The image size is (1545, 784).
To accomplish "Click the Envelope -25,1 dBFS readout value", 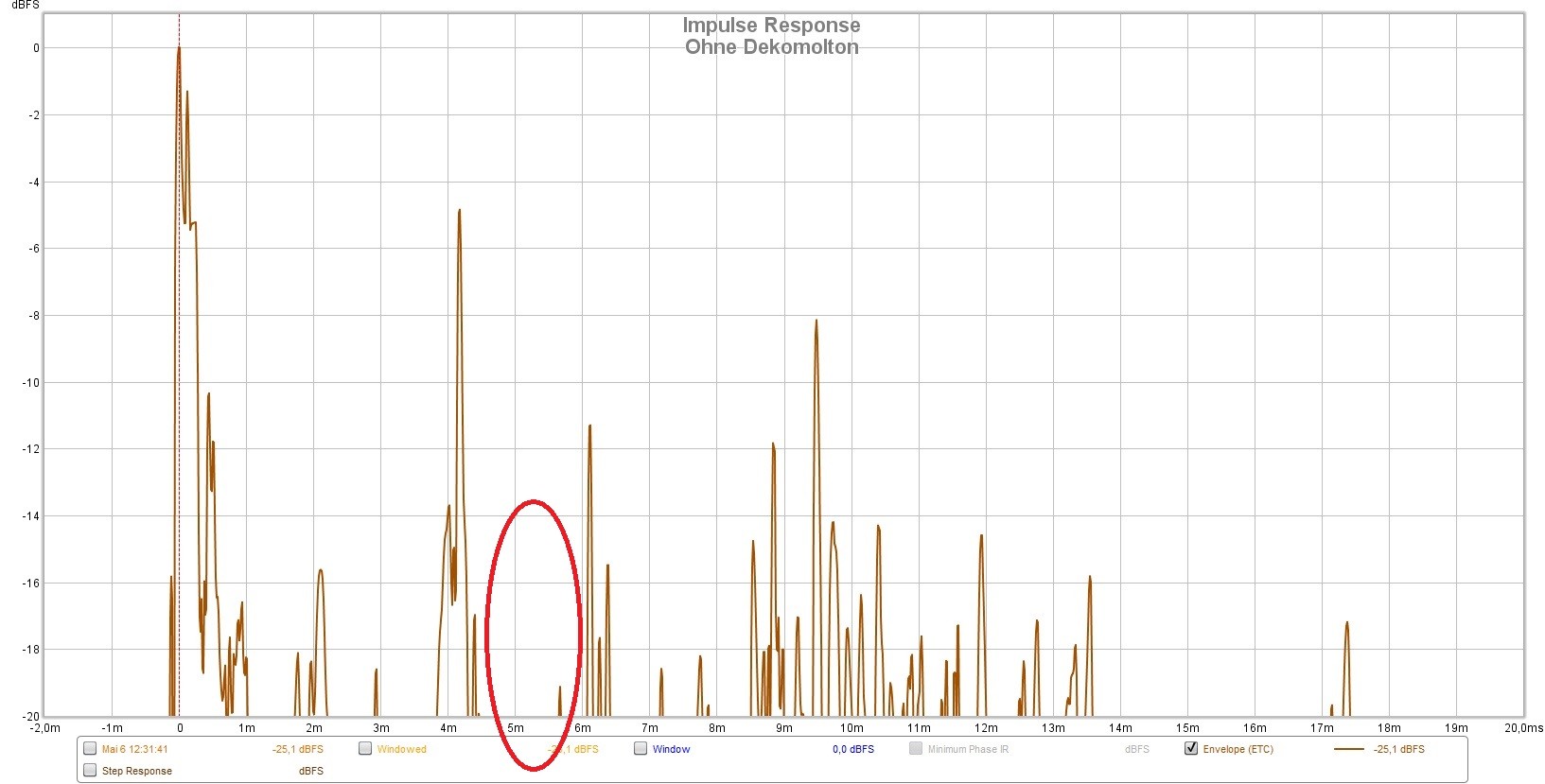I will pyautogui.click(x=1398, y=749).
